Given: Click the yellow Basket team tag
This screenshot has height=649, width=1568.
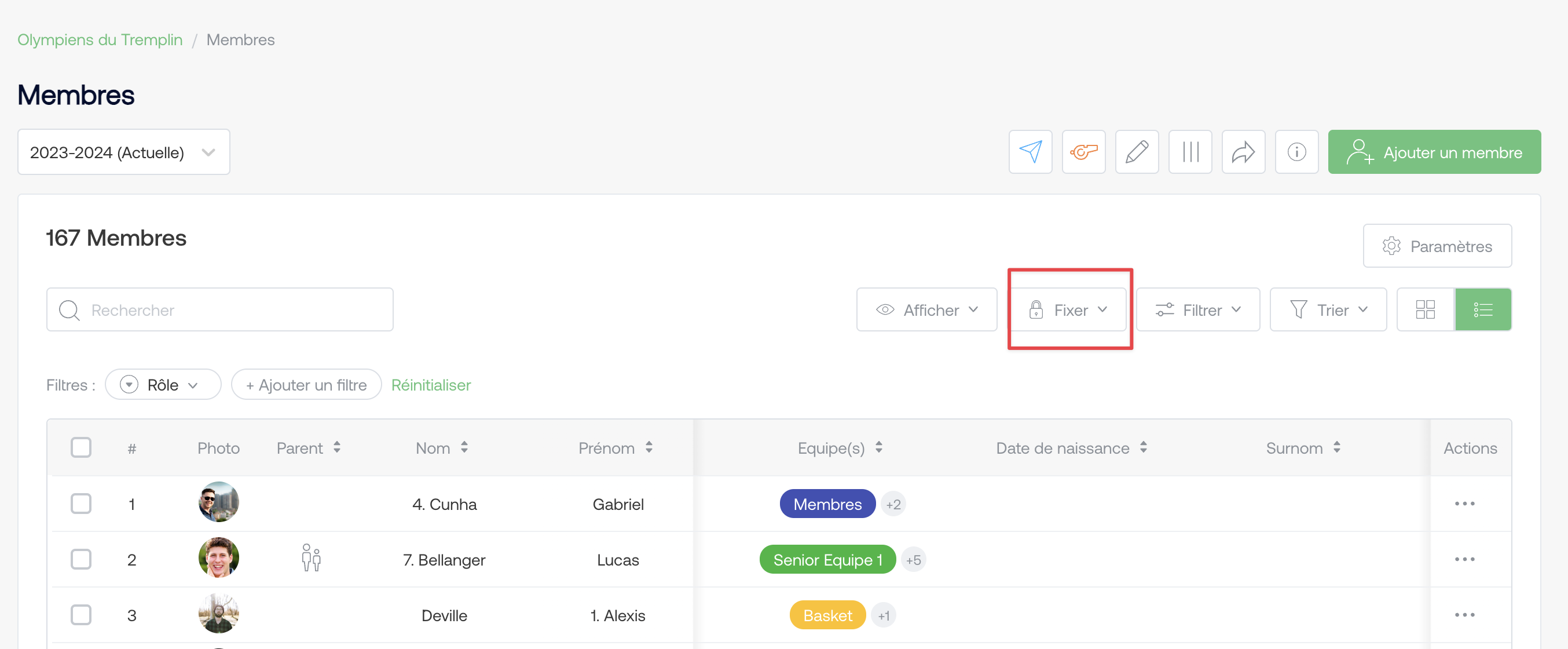Looking at the screenshot, I should [827, 614].
